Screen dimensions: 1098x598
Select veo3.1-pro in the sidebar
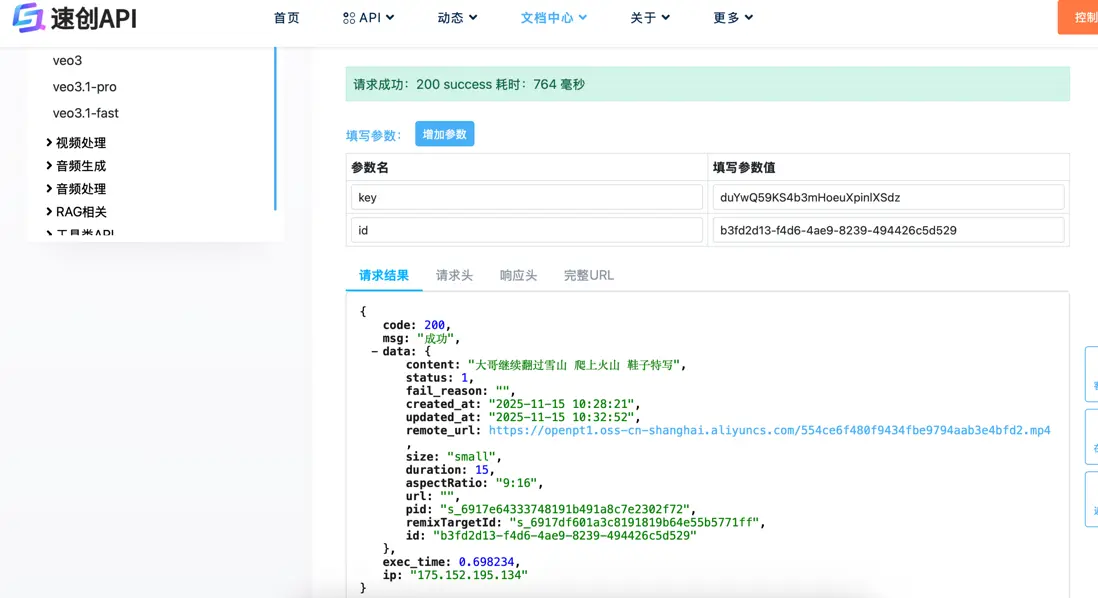coord(85,87)
